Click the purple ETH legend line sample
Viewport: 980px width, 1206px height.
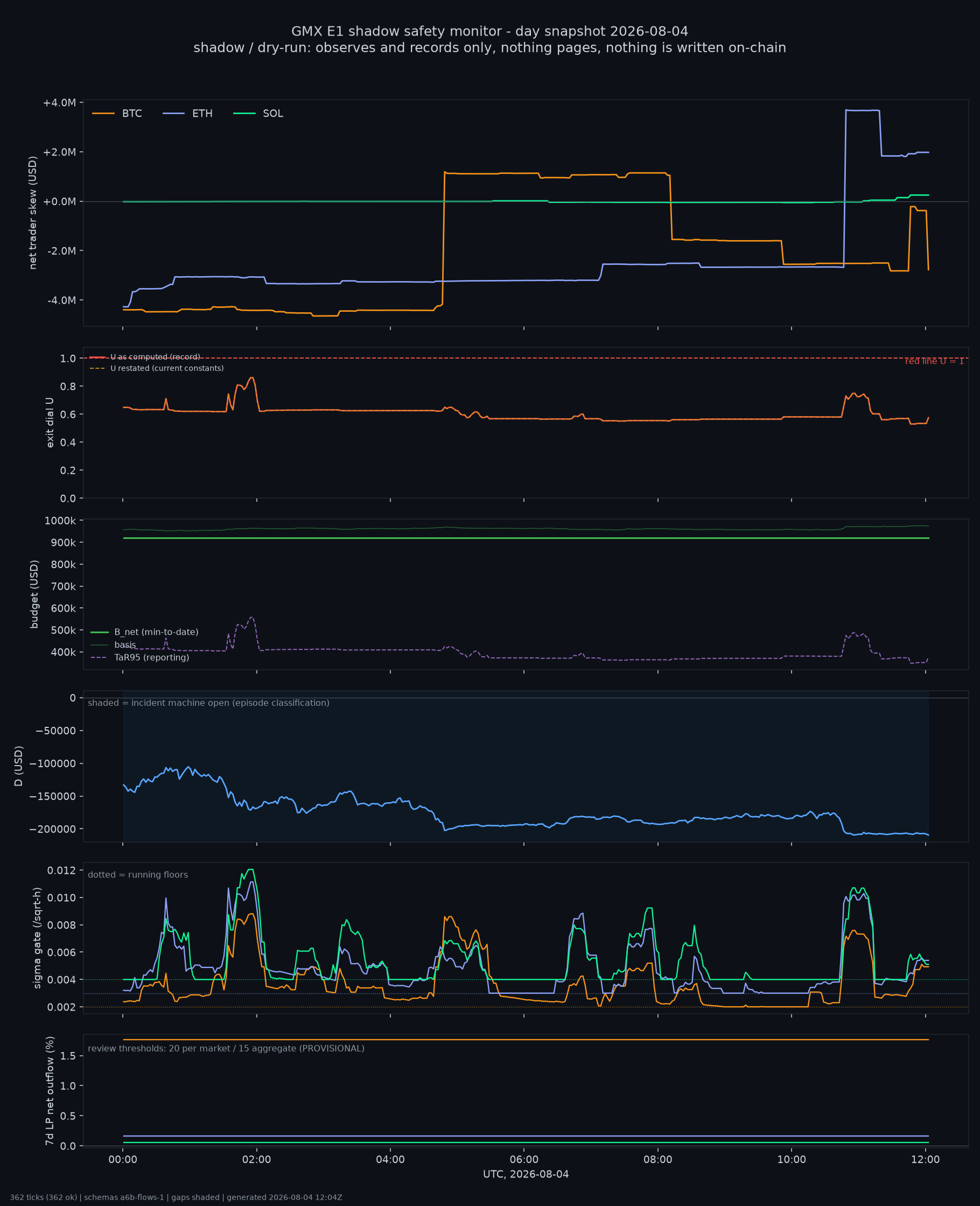click(174, 114)
